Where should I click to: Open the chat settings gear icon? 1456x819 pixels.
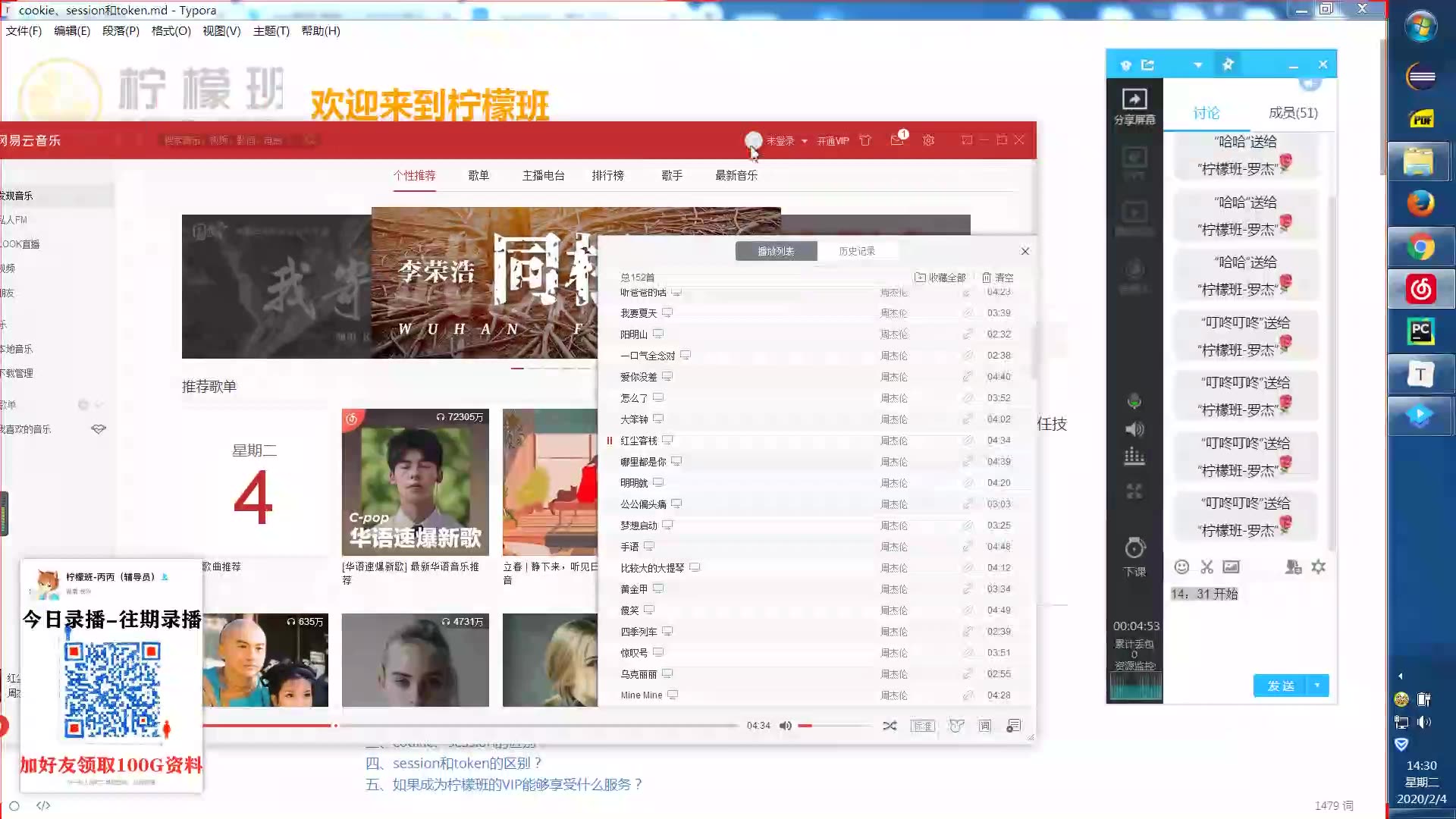(1319, 567)
